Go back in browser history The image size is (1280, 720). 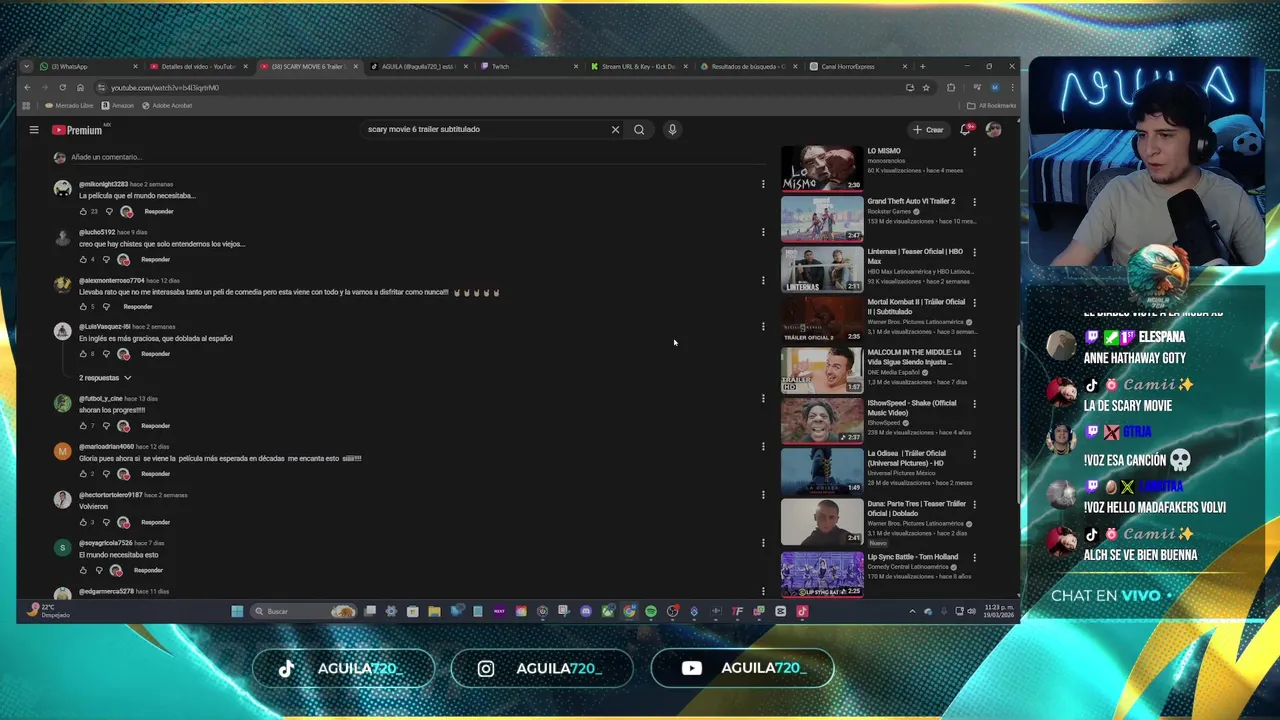pos(27,88)
